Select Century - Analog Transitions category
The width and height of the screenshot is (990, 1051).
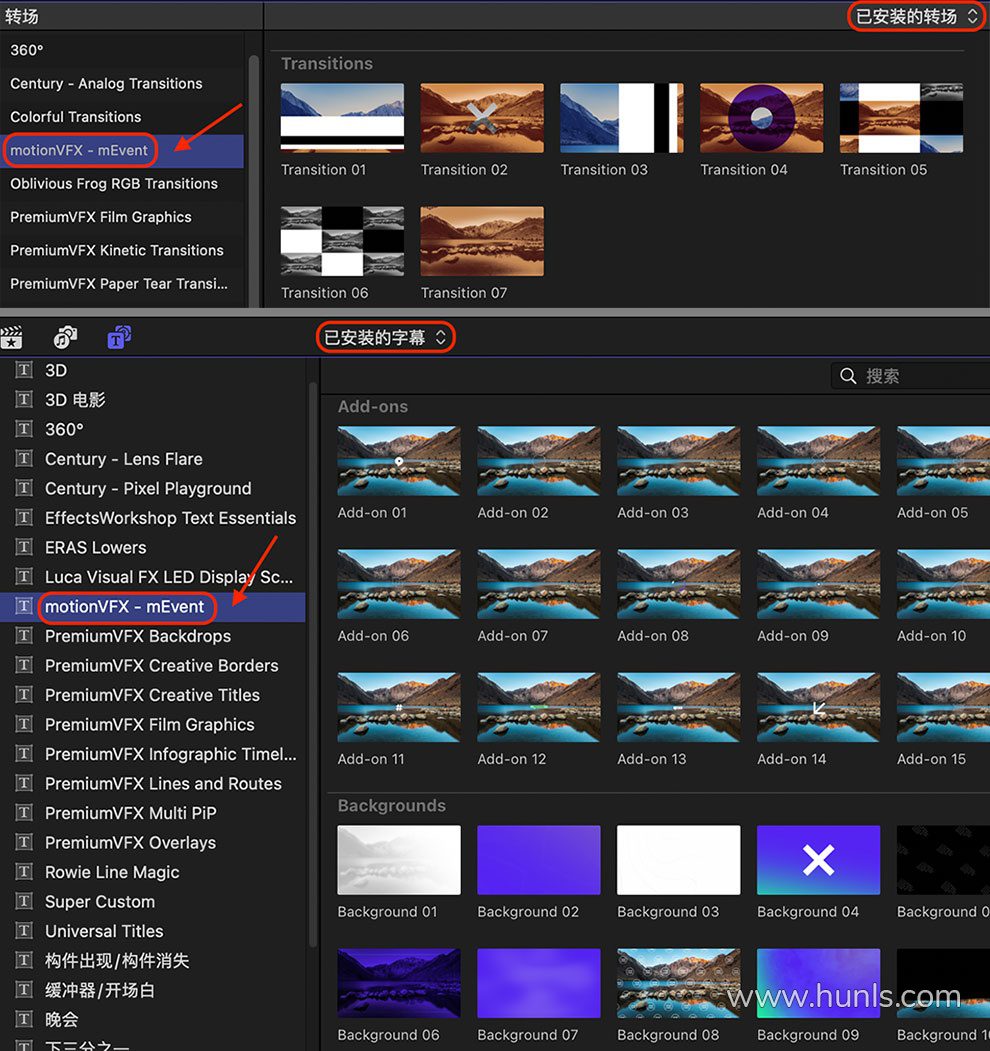coord(122,84)
